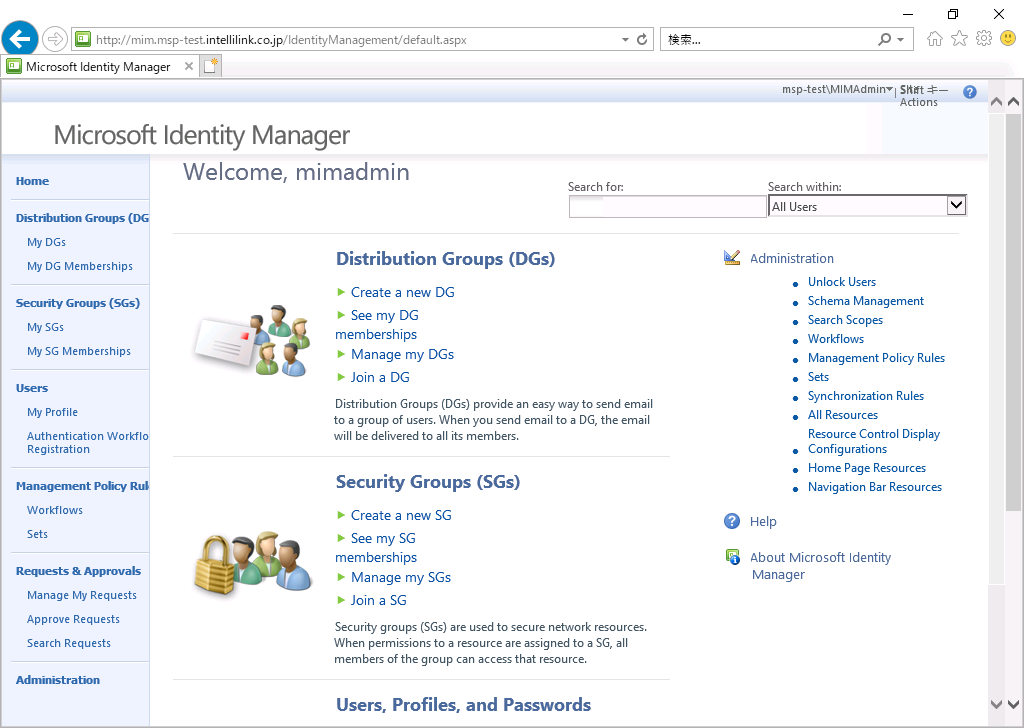Screen dimensions: 1024x728
Task: Click Manage my DGs link
Action: 402,355
